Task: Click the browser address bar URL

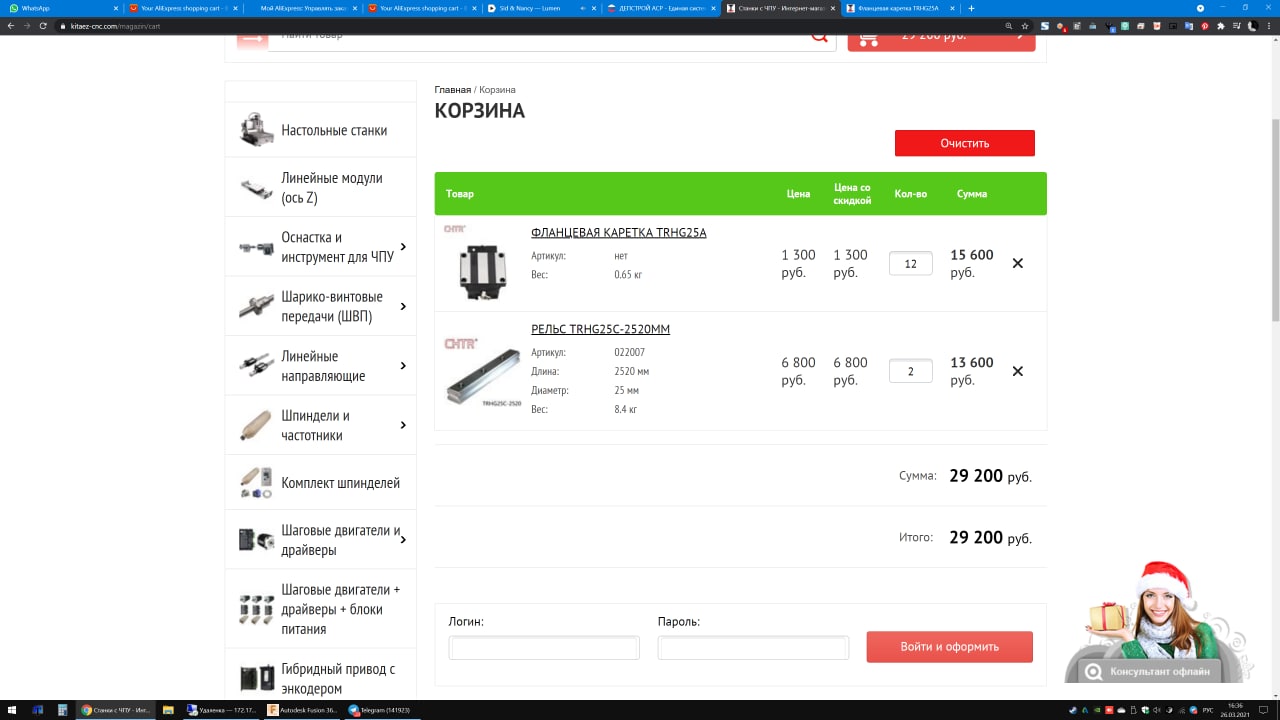Action: pyautogui.click(x=116, y=26)
